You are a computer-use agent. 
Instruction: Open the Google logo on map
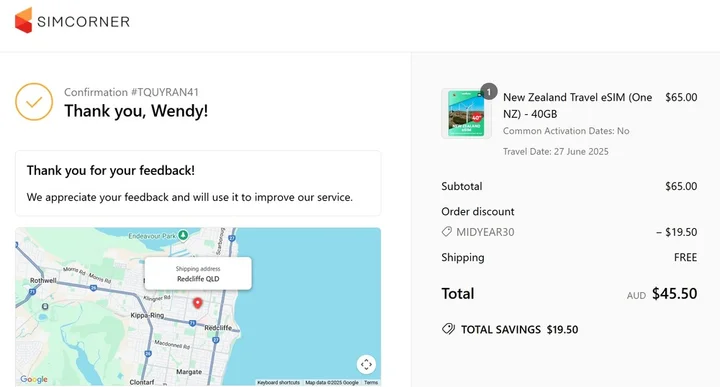coord(34,379)
